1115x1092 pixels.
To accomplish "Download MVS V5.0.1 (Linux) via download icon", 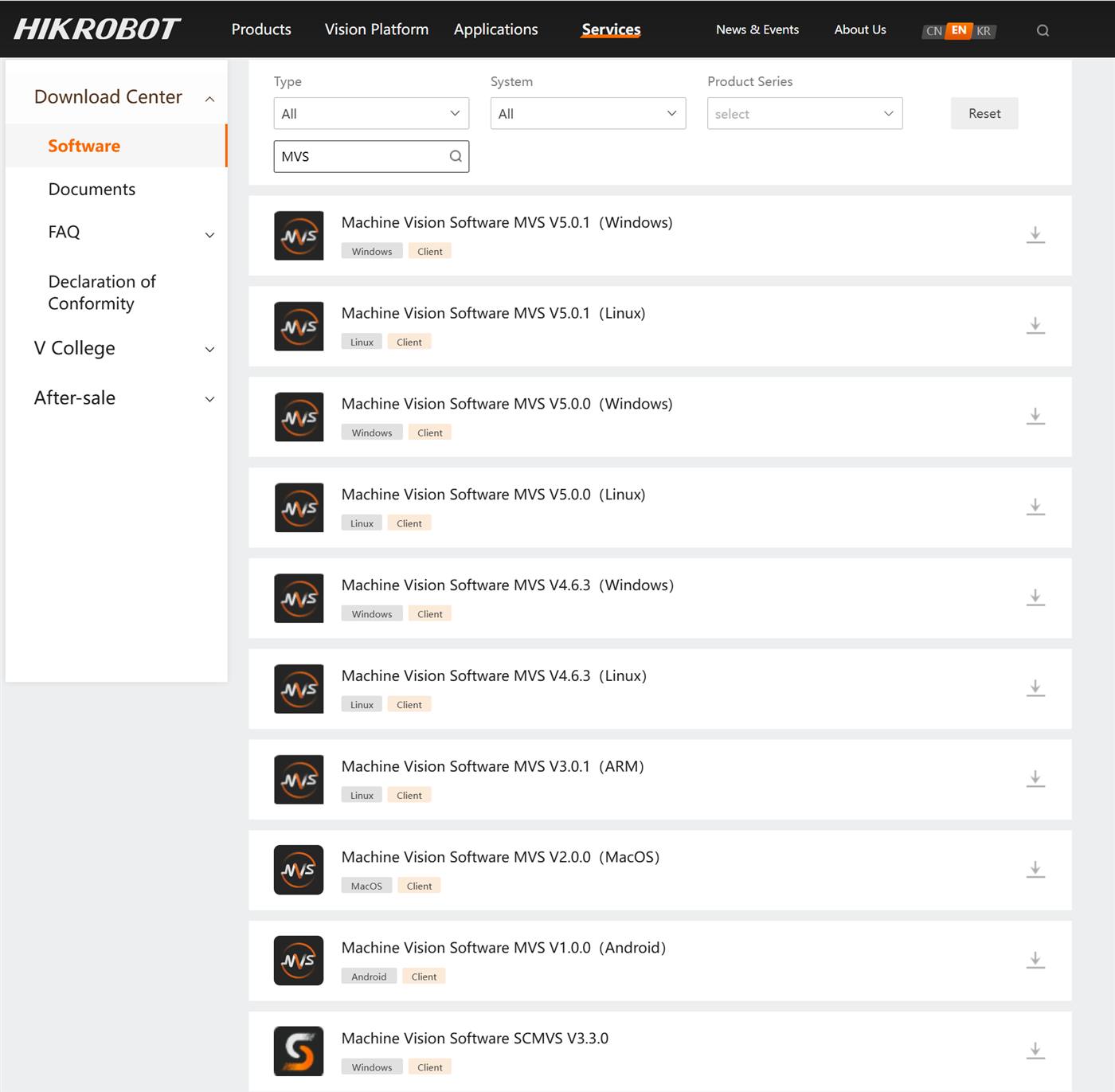I will click(x=1035, y=326).
